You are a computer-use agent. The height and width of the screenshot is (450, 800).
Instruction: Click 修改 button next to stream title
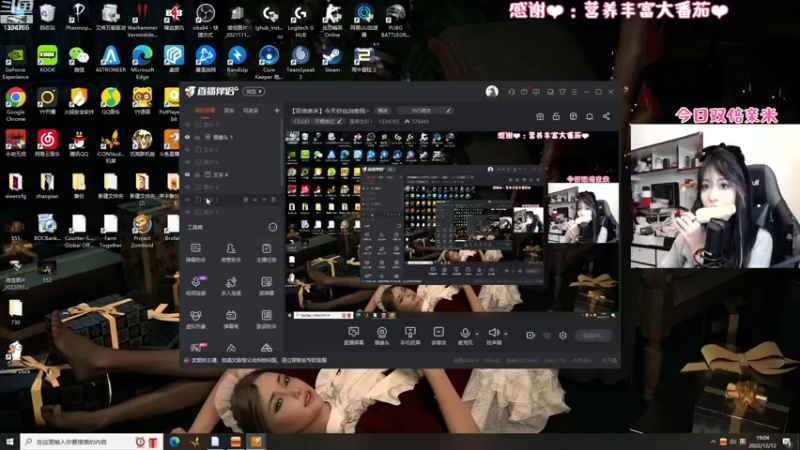tap(383, 110)
